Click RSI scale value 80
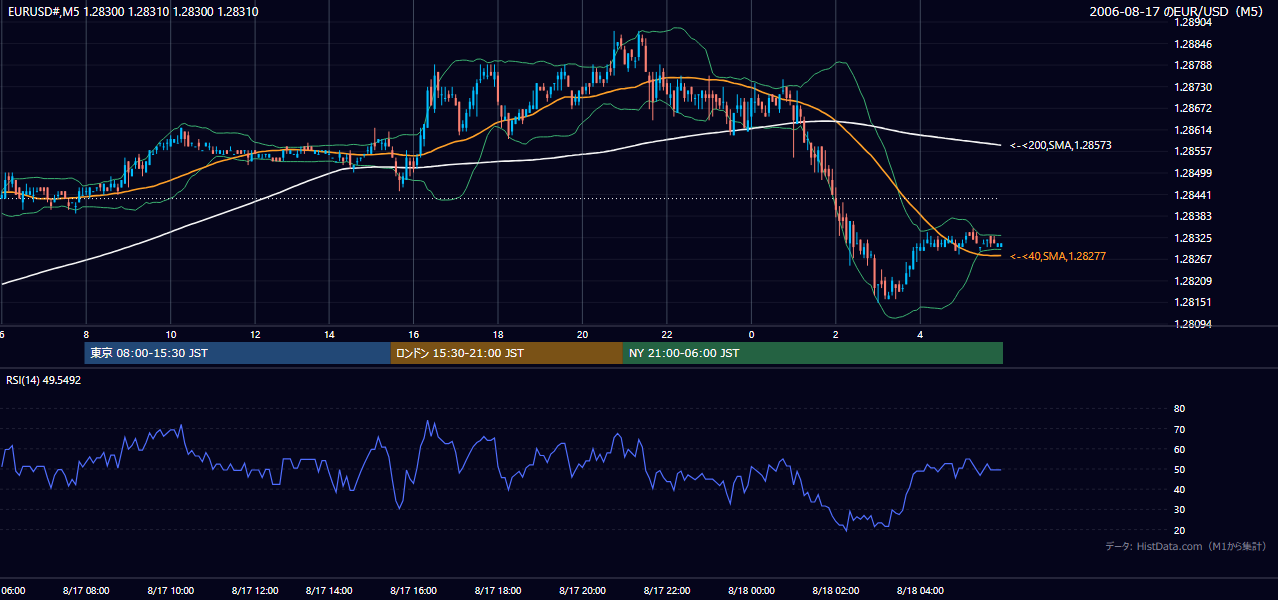Viewport: 1278px width, 600px height. [x=1179, y=409]
